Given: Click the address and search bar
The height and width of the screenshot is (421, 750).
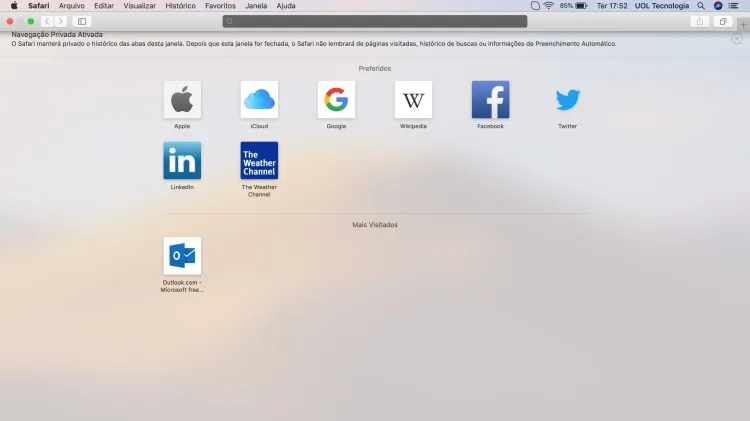Looking at the screenshot, I should tap(374, 21).
